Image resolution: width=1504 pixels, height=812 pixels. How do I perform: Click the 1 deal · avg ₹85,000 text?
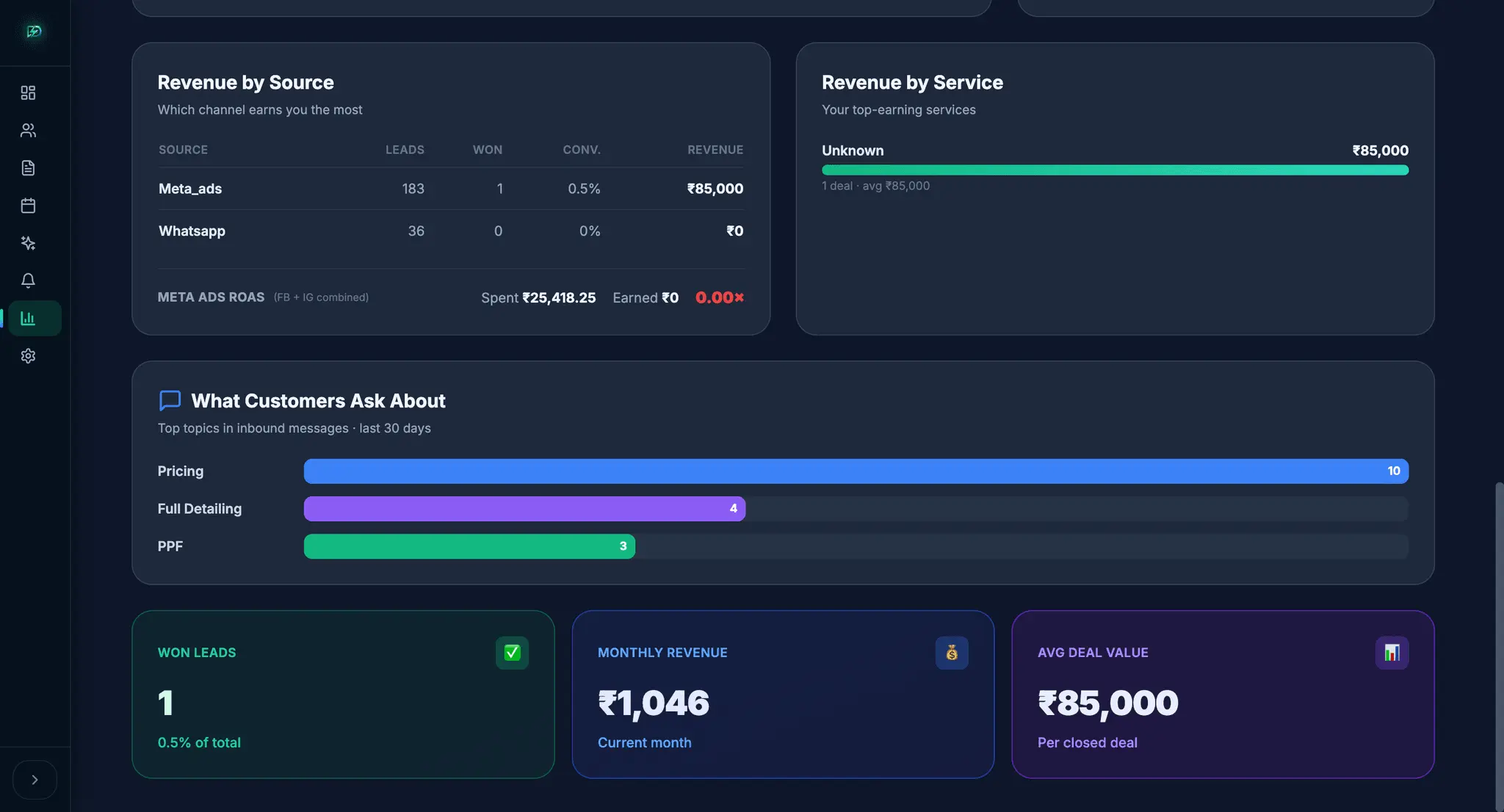[875, 186]
